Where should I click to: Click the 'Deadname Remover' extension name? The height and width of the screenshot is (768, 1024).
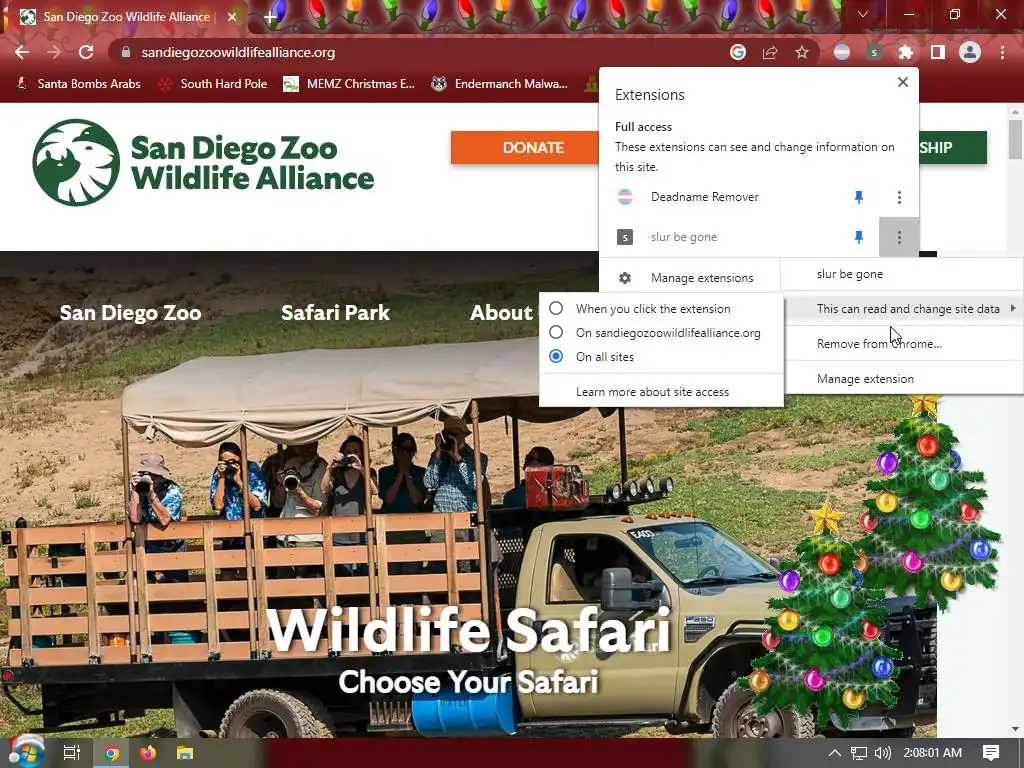coord(705,197)
